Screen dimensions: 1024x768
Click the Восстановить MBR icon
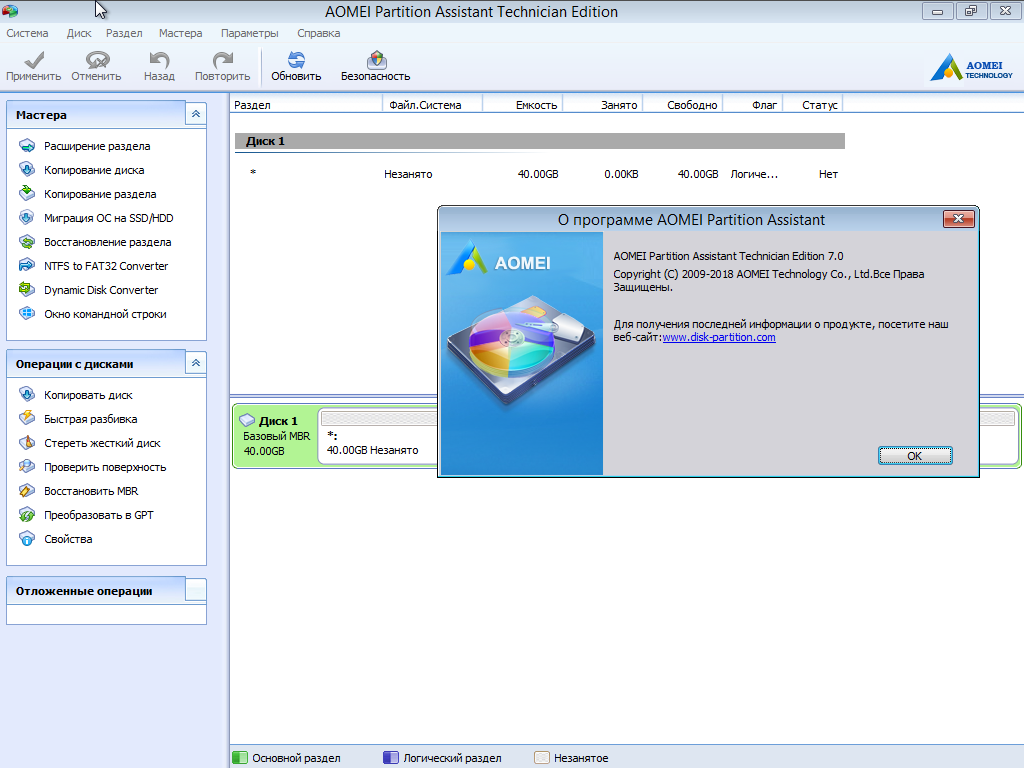point(27,490)
